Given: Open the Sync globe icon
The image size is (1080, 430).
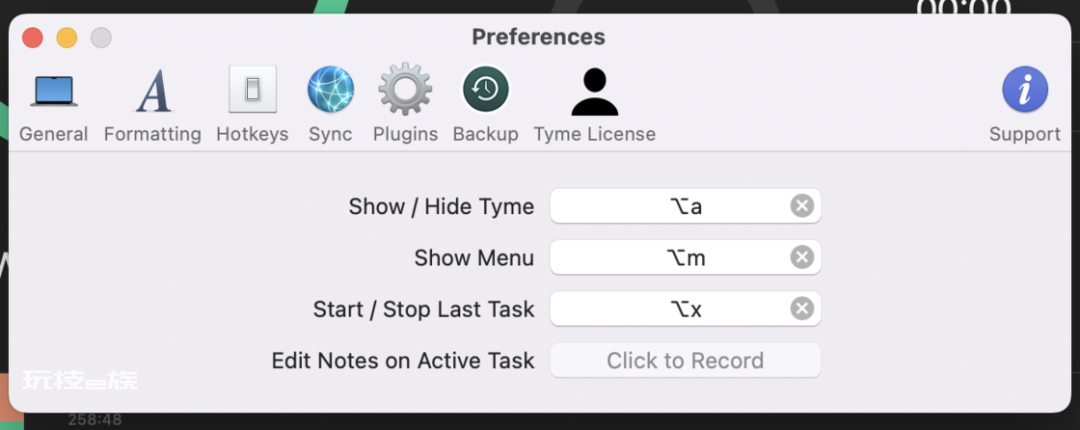Looking at the screenshot, I should (331, 90).
